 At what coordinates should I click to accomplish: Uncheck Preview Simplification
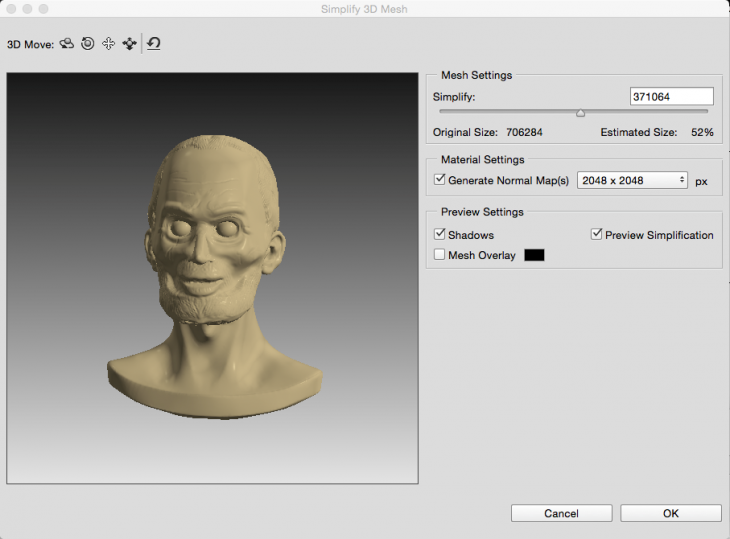click(597, 234)
